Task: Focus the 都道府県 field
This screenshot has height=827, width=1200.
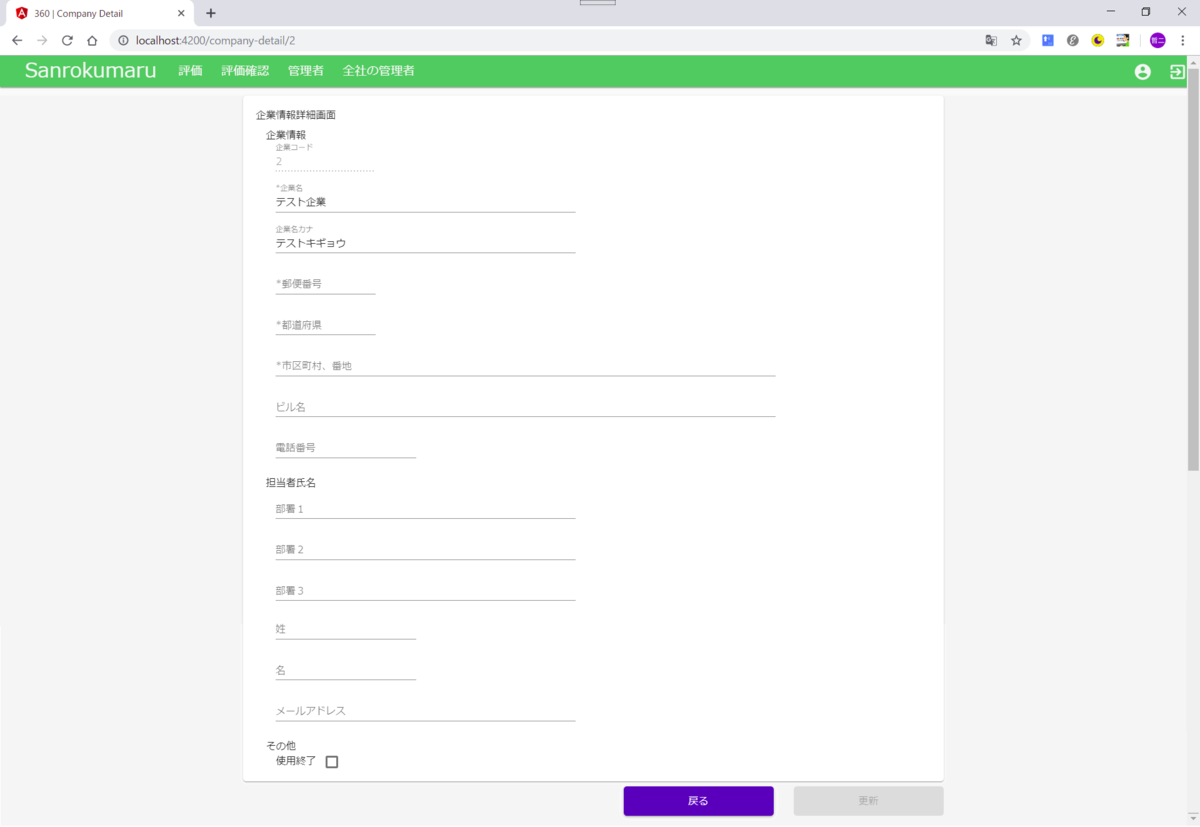Action: pyautogui.click(x=326, y=325)
